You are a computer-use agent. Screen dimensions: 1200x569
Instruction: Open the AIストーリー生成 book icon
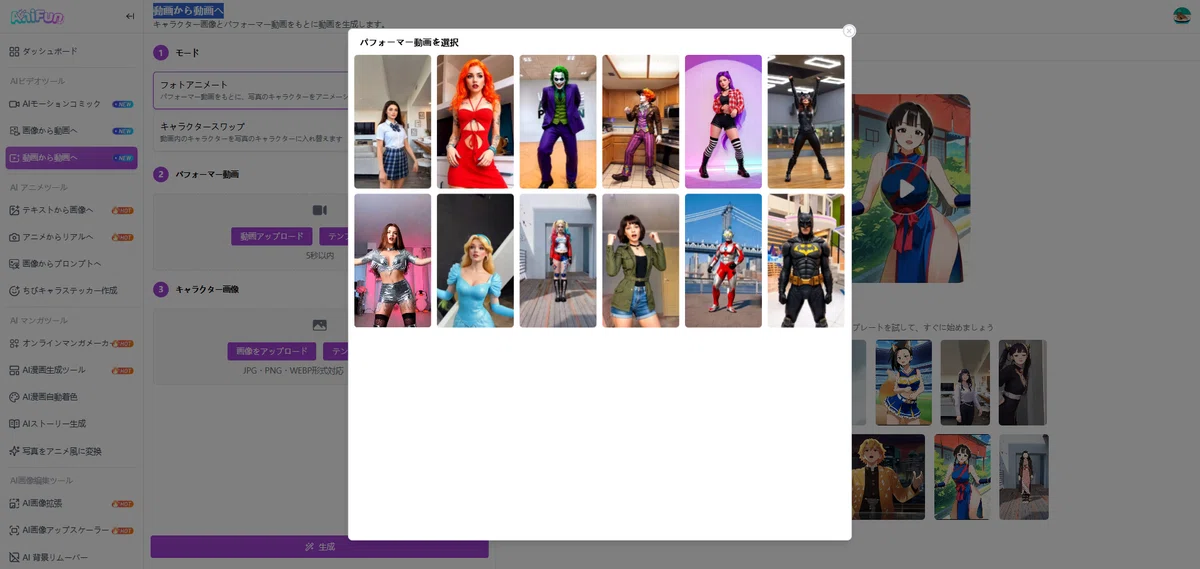14,424
